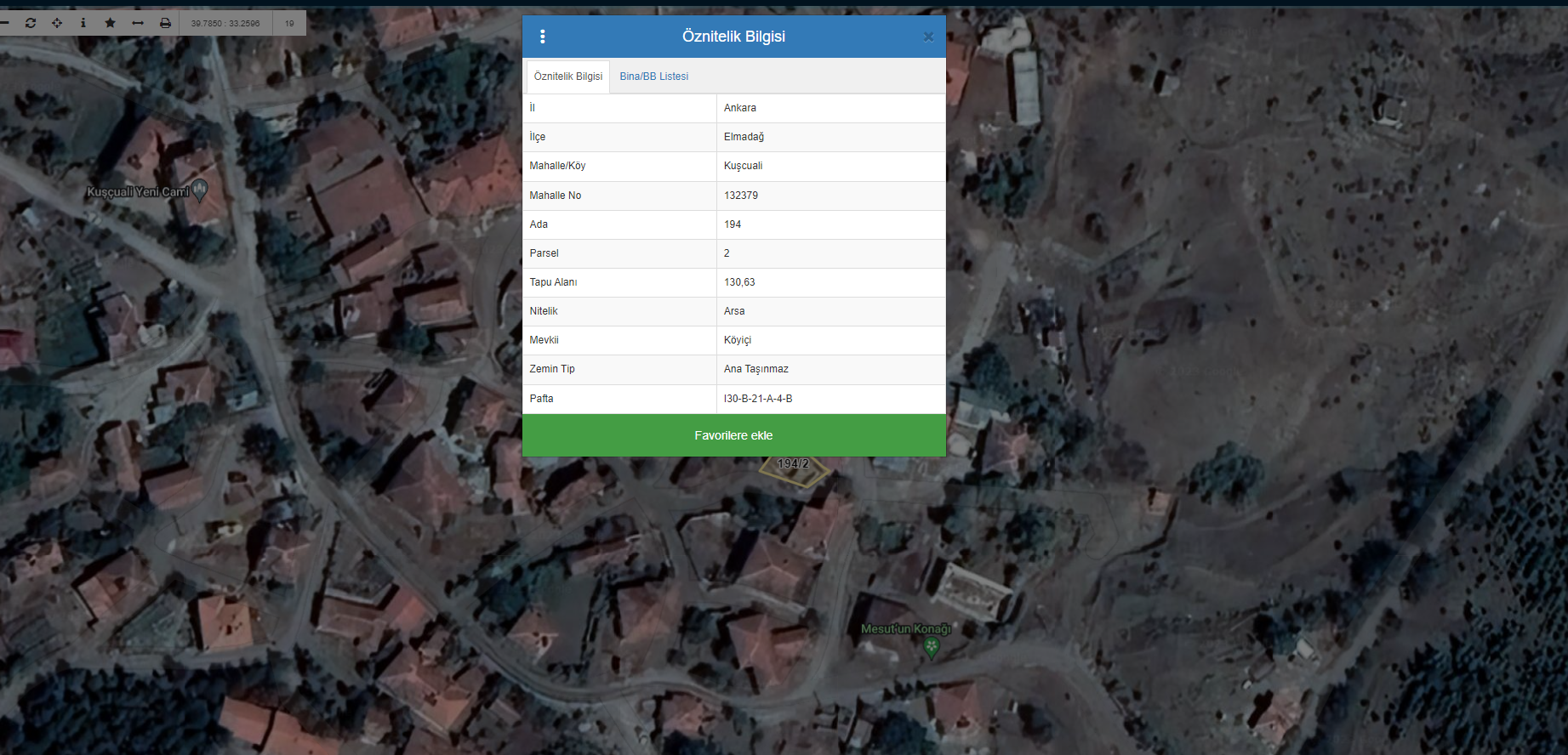Viewport: 1568px width, 755px height.
Task: Select the Elmadağ value cell
Action: [x=830, y=137]
